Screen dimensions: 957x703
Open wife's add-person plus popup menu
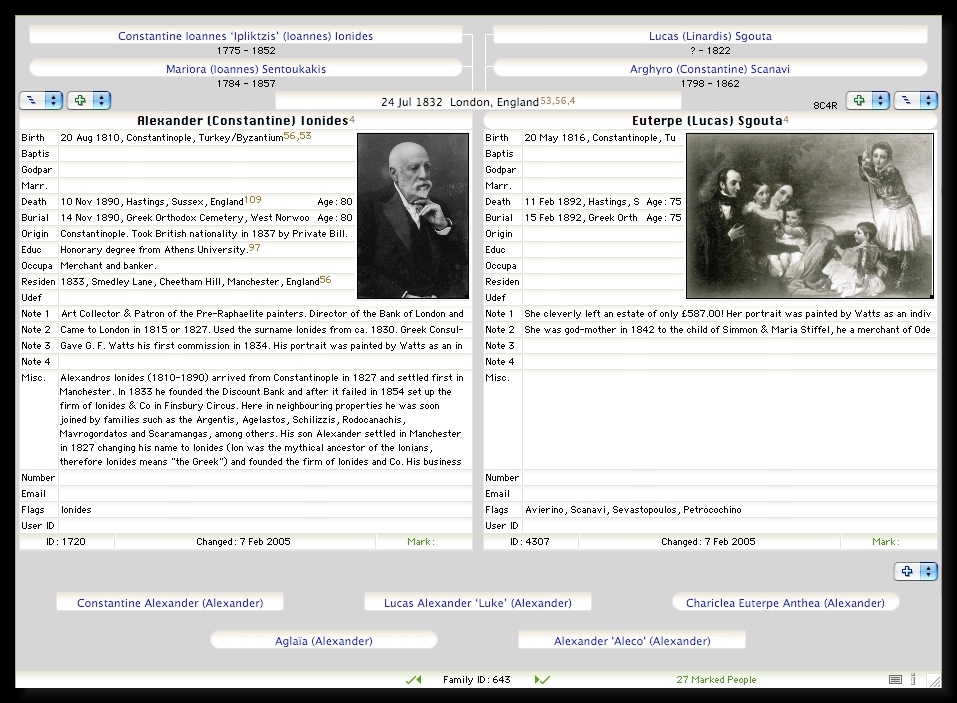867,101
